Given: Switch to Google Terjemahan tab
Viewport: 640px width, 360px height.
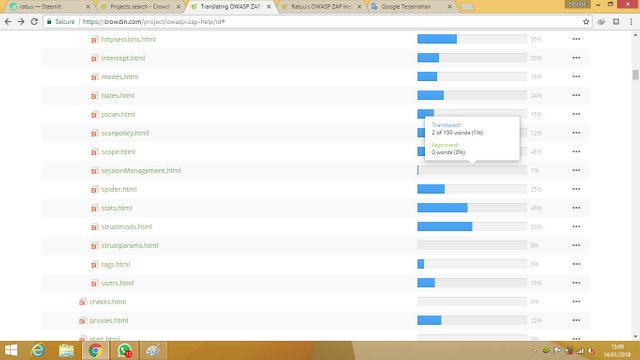Looking at the screenshot, I should [411, 7].
